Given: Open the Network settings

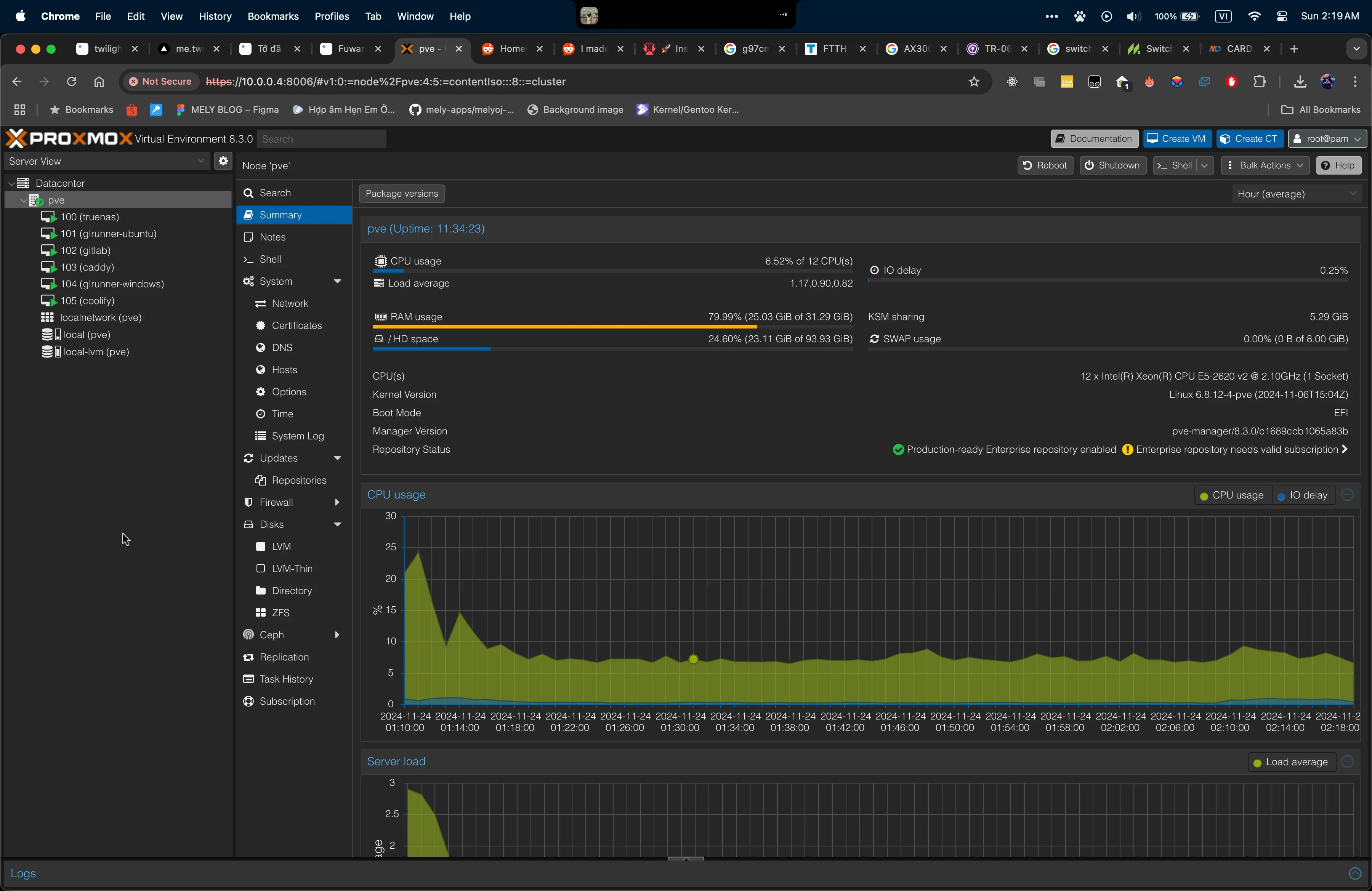Looking at the screenshot, I should coord(294,304).
